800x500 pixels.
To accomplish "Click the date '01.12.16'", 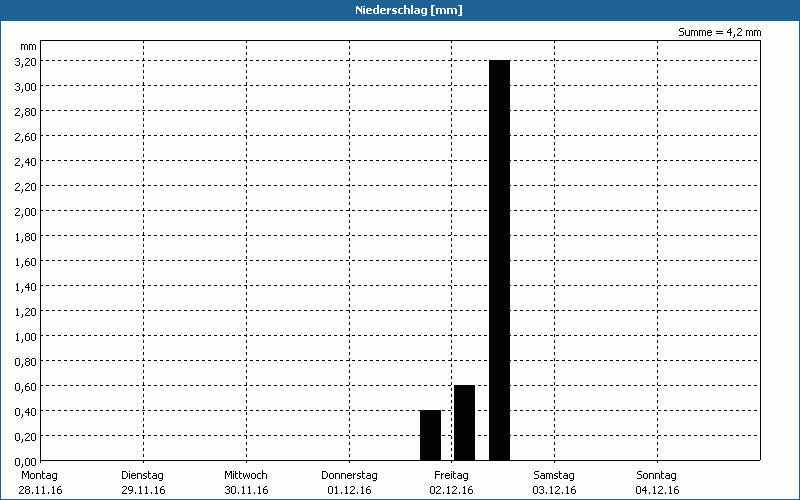I will (x=349, y=490).
